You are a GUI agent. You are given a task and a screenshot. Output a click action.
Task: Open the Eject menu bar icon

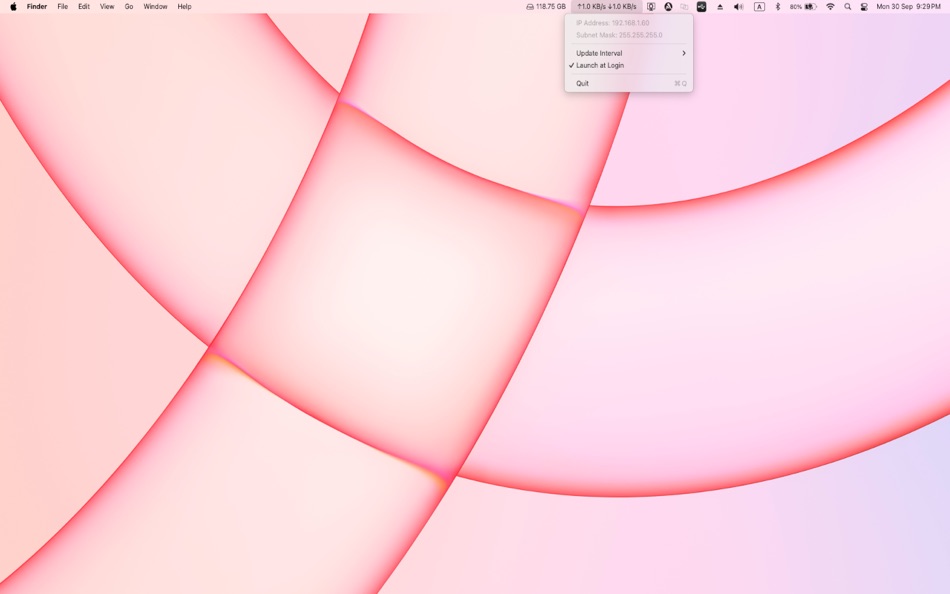[719, 6]
